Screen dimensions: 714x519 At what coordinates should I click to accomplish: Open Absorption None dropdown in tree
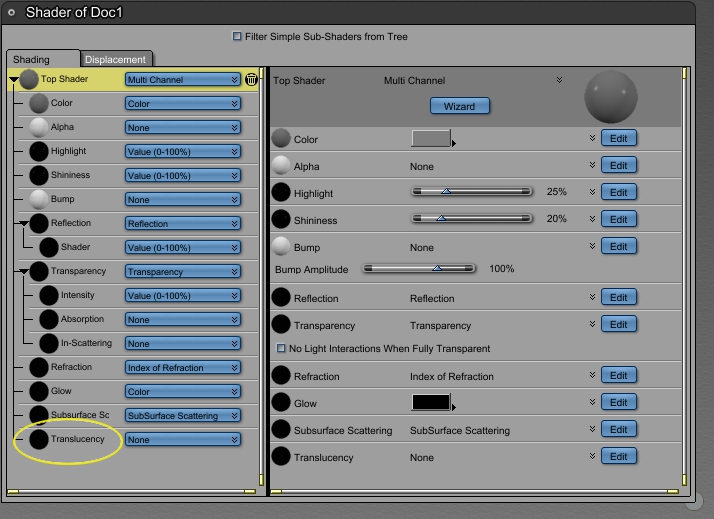tap(183, 320)
